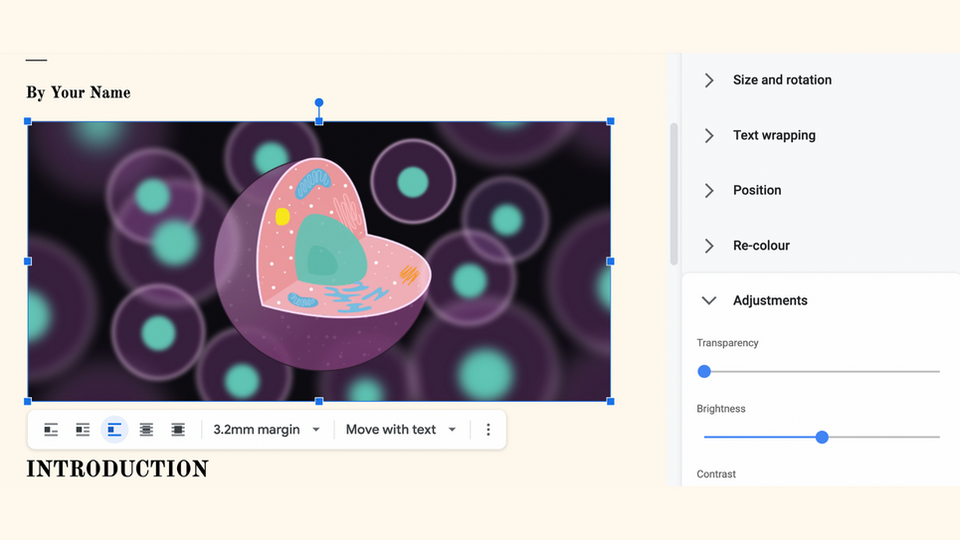Select the In line wrap icon

tap(51, 430)
